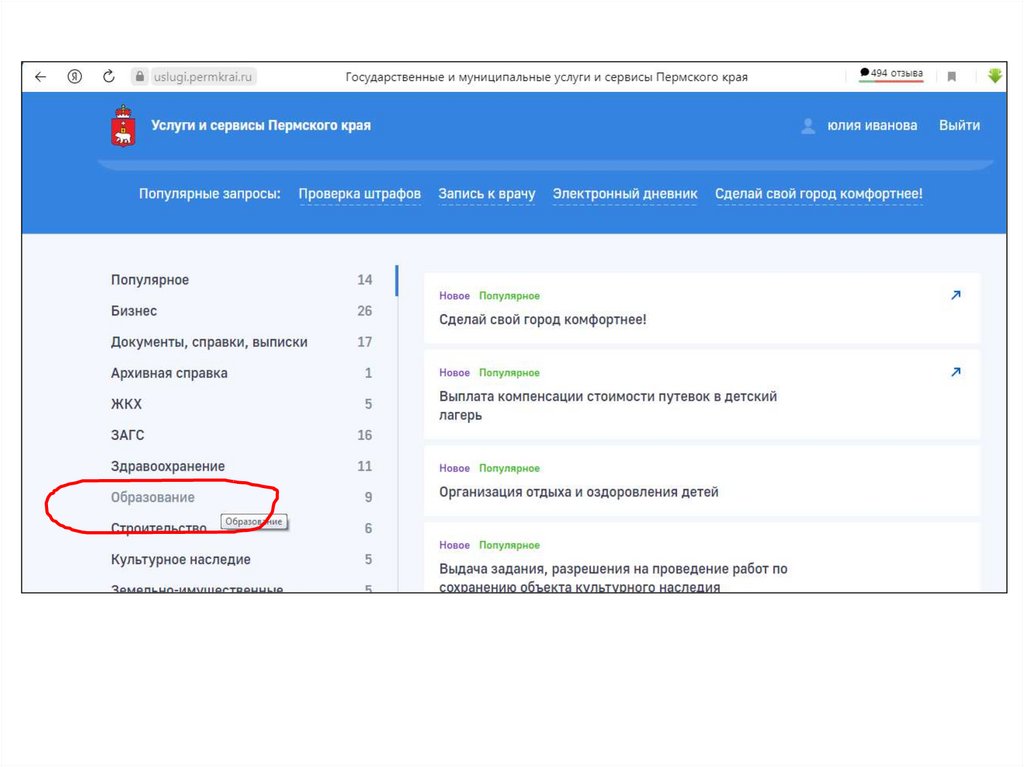This screenshot has height=767, width=1024.
Task: Open 'Документы, справки, выписки' category
Action: pyautogui.click(x=209, y=342)
